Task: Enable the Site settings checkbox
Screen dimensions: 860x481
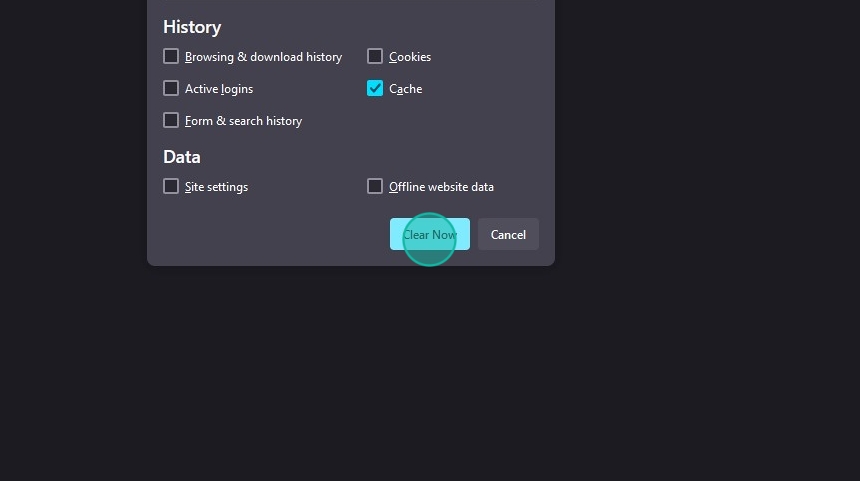Action: coord(171,186)
